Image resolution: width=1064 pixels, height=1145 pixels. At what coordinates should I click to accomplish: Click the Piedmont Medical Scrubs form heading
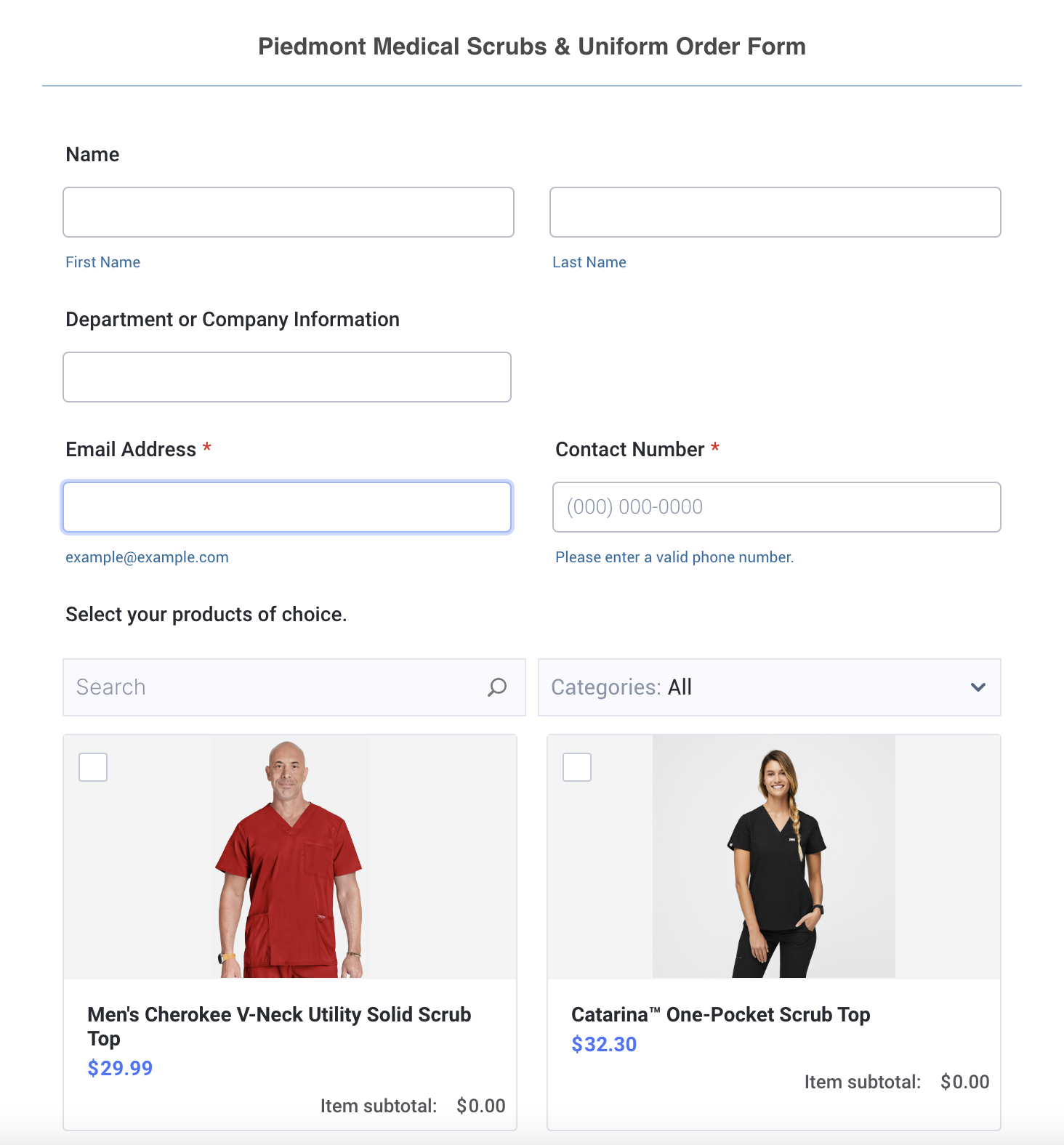pyautogui.click(x=532, y=46)
